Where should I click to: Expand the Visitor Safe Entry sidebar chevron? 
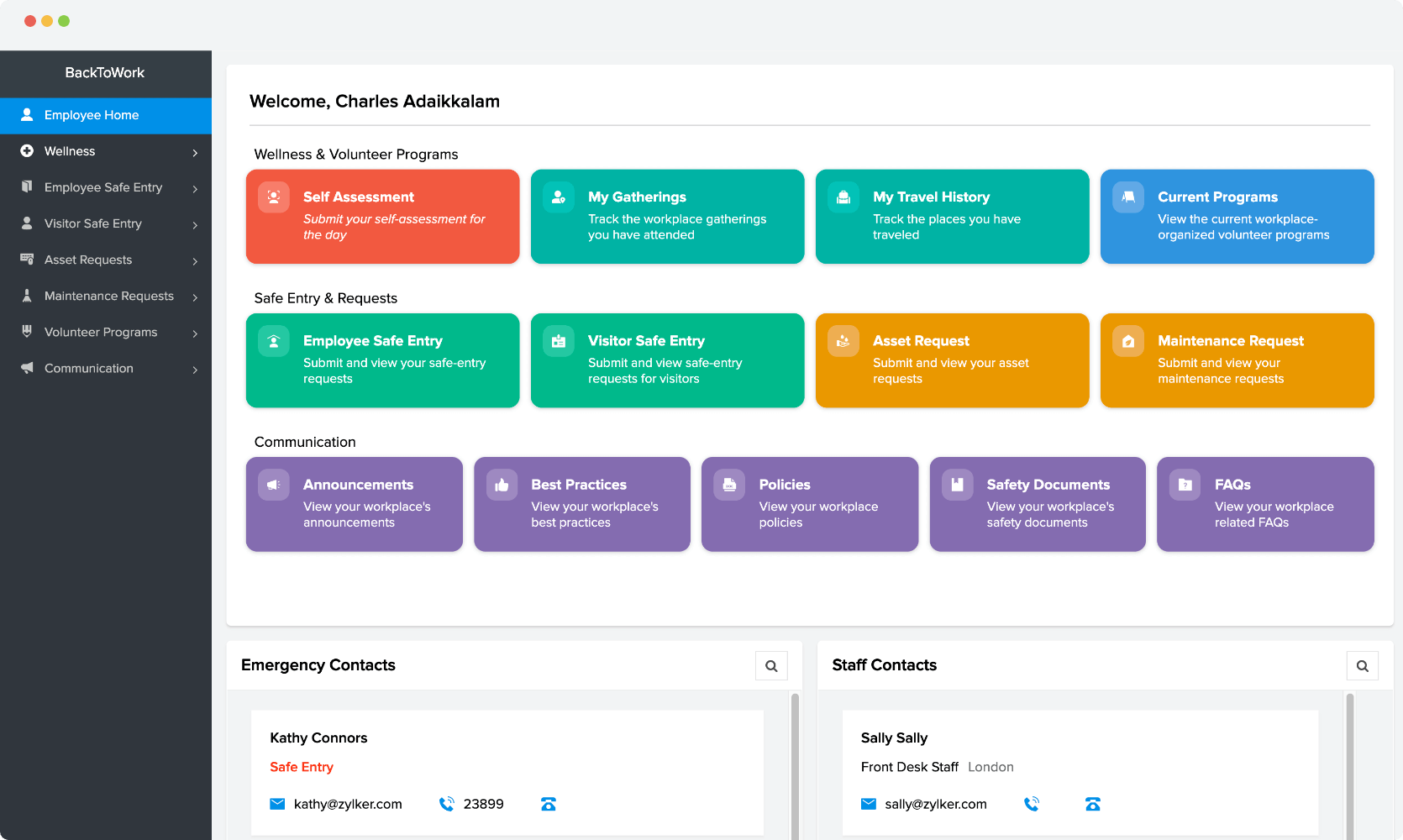(195, 225)
